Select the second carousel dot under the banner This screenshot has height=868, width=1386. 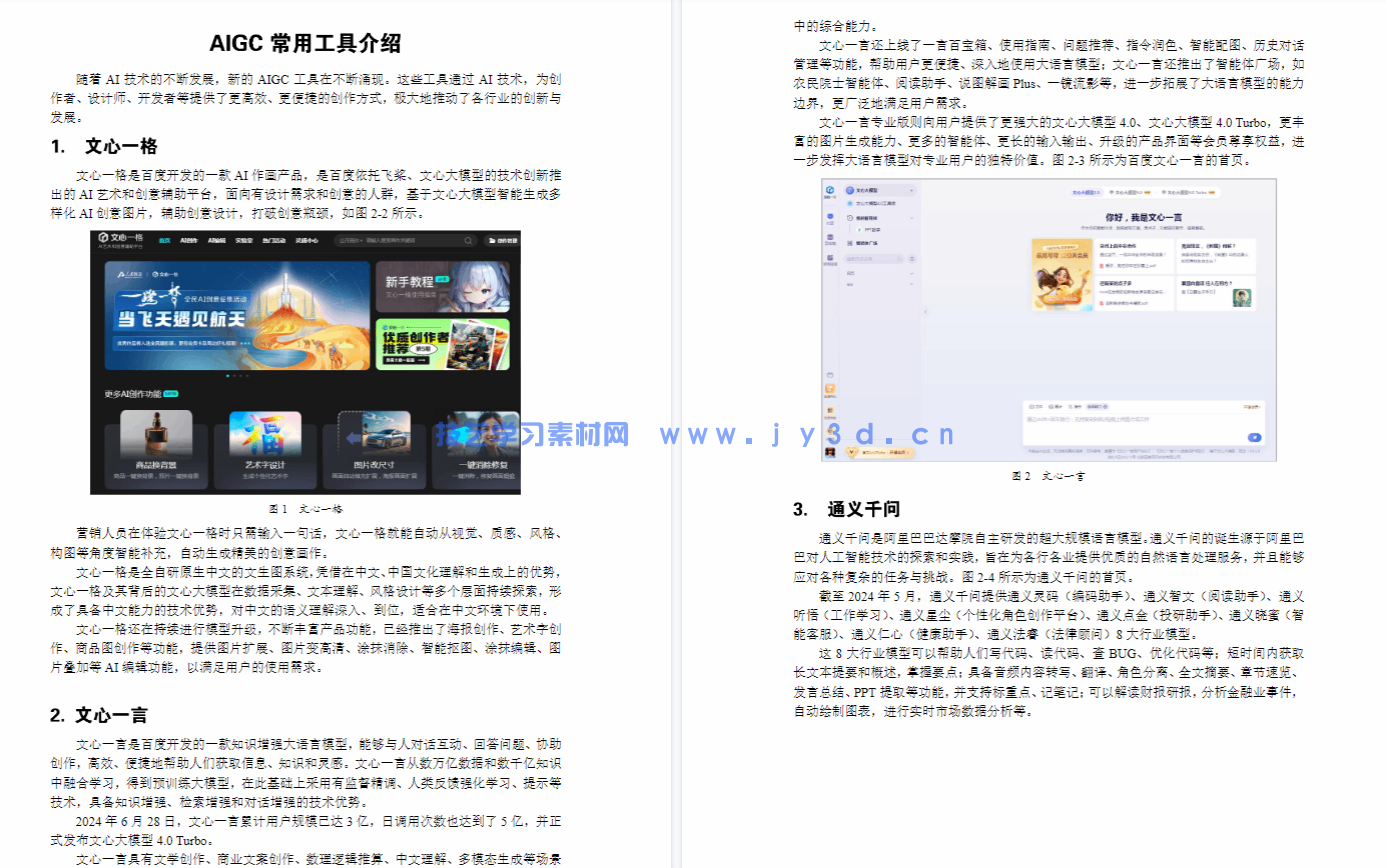tap(234, 375)
